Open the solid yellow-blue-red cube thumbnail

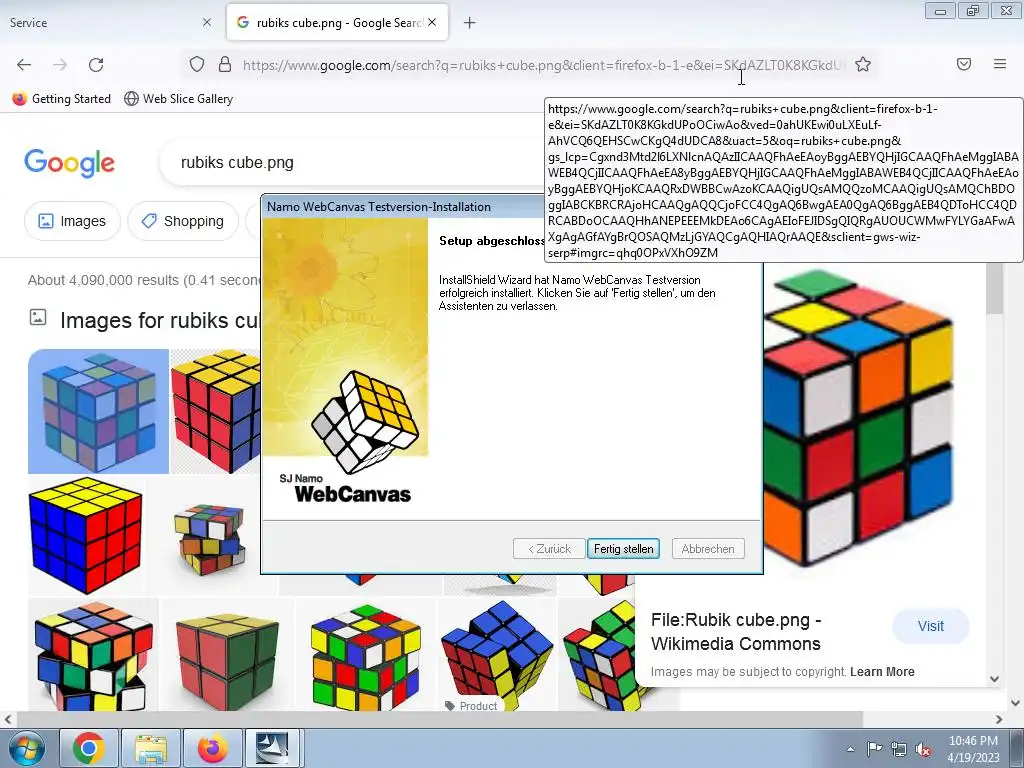pyautogui.click(x=86, y=536)
